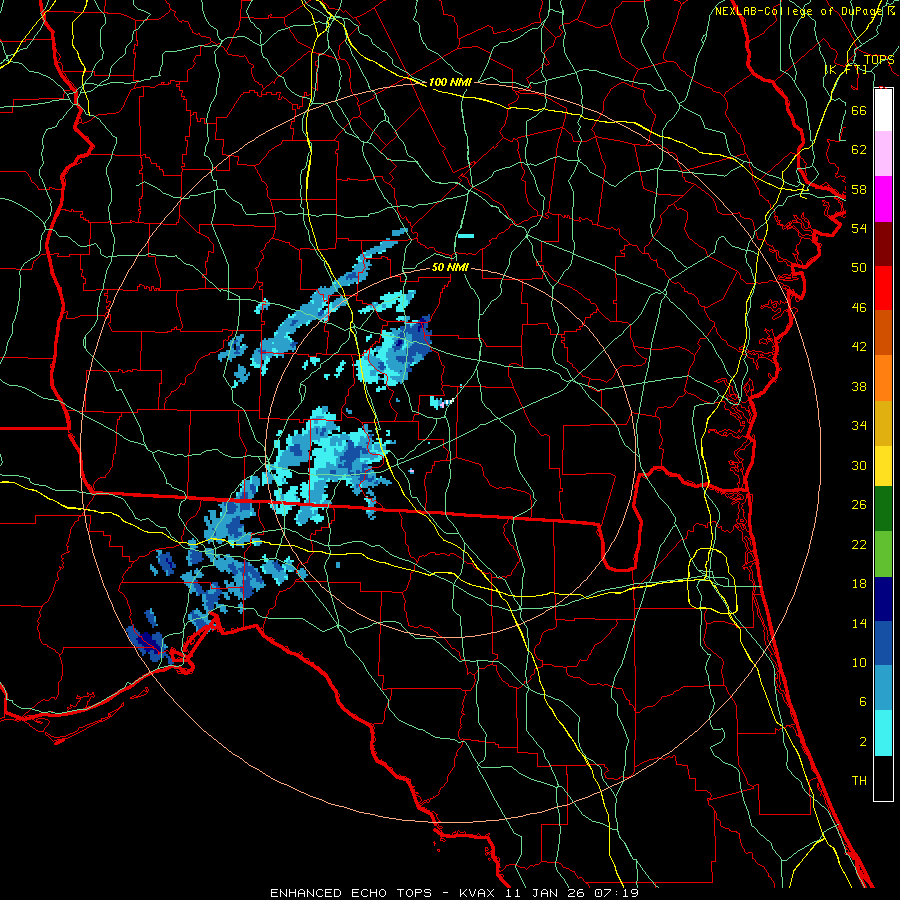900x900 pixels.
Task: Click the legend value "30"
Action: click(859, 465)
